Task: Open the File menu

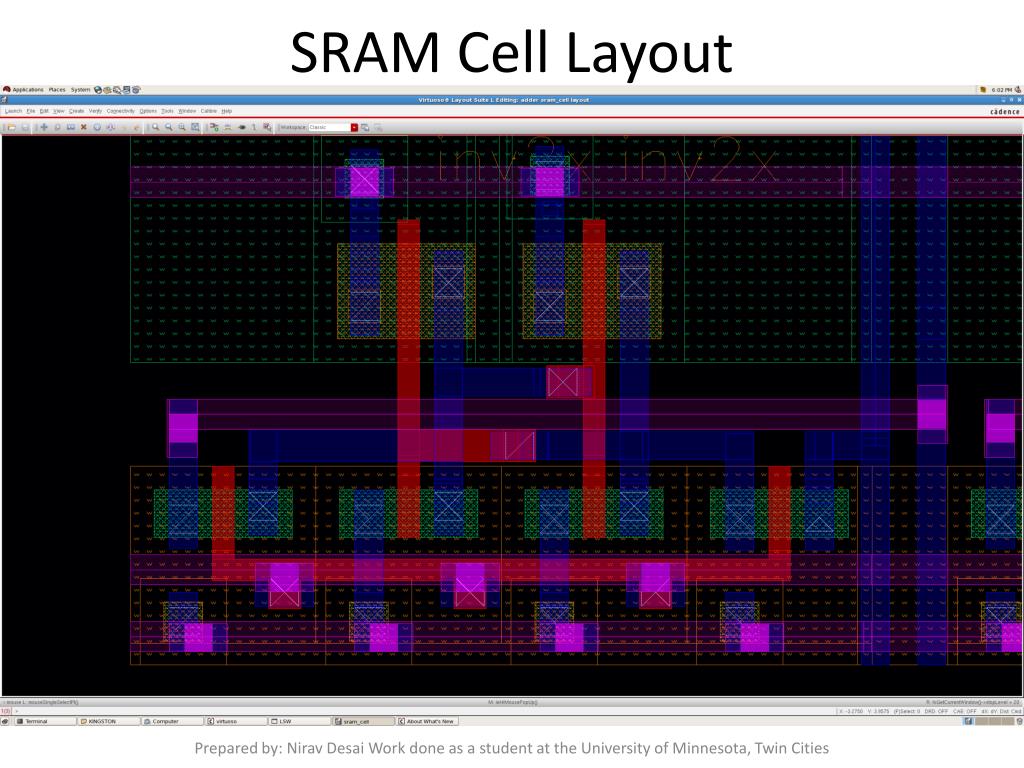Action: pyautogui.click(x=31, y=111)
